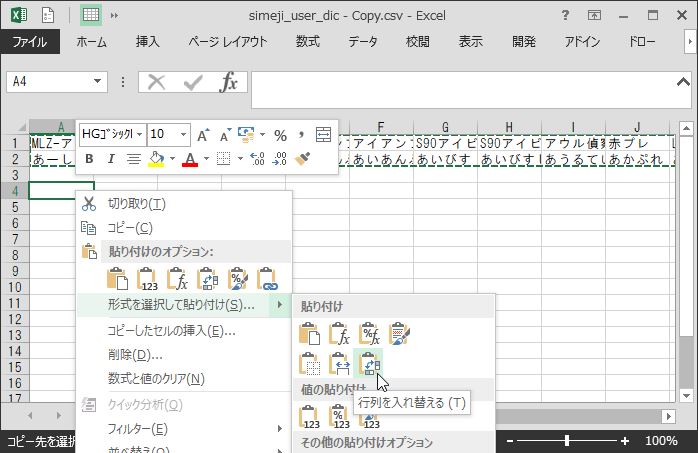698x453 pixels.
Task: Click Values (123) icon in 貼り付けのオプション row
Action: pos(147,279)
